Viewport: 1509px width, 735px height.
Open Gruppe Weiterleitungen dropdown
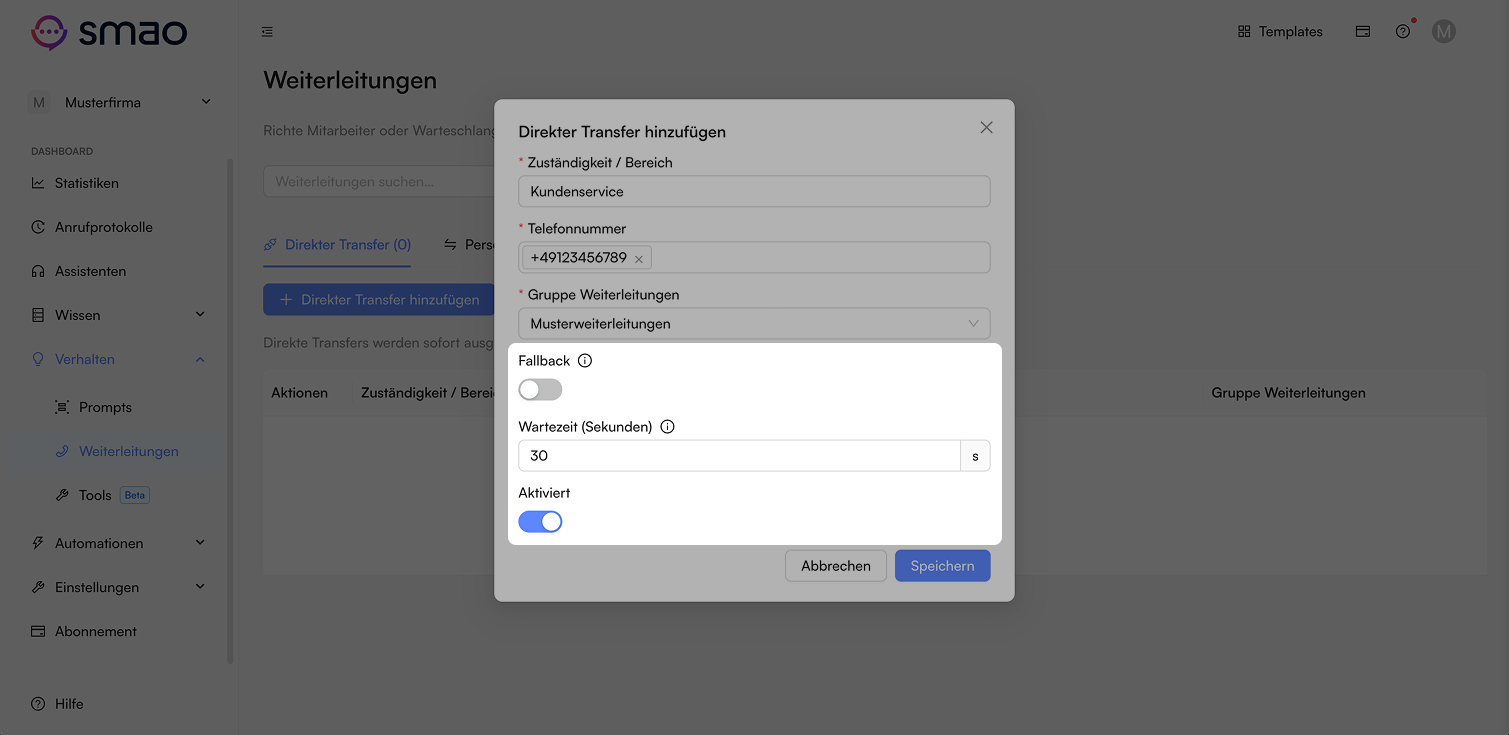click(x=754, y=323)
